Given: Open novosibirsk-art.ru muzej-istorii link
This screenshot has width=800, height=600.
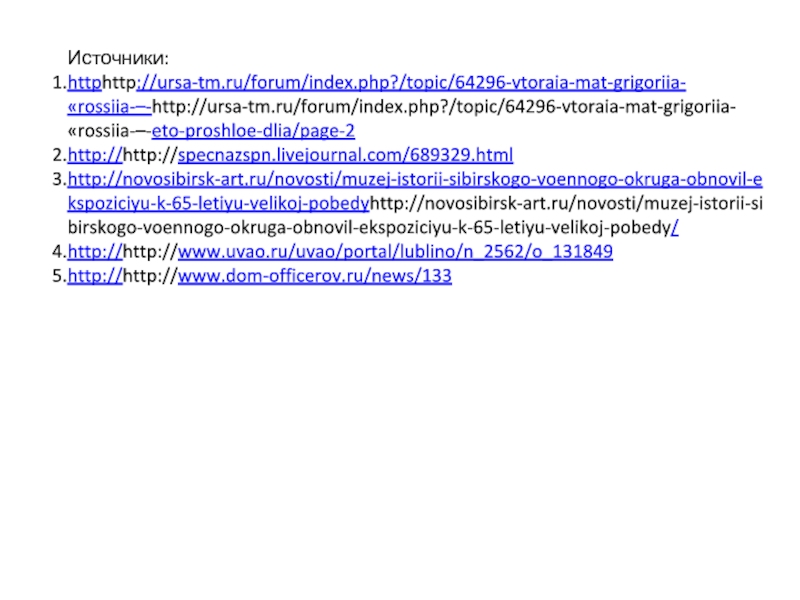Looking at the screenshot, I should pos(415,180).
